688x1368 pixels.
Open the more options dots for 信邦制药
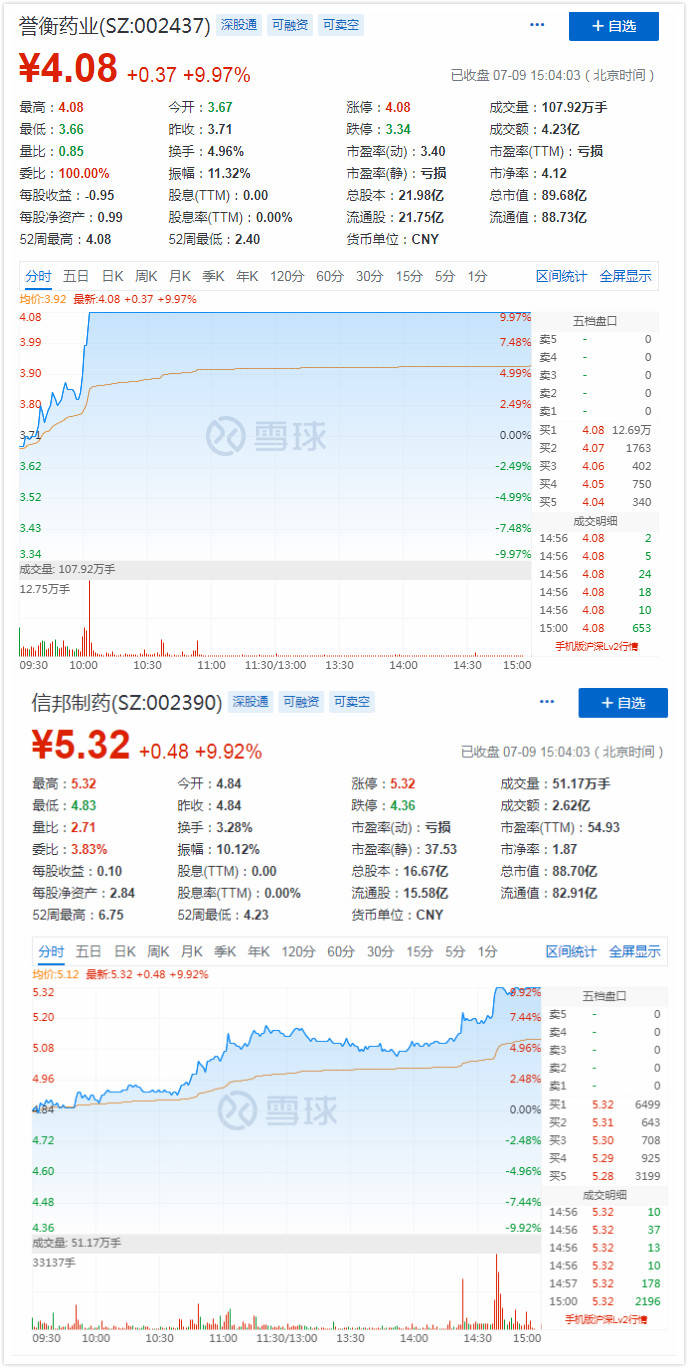546,702
